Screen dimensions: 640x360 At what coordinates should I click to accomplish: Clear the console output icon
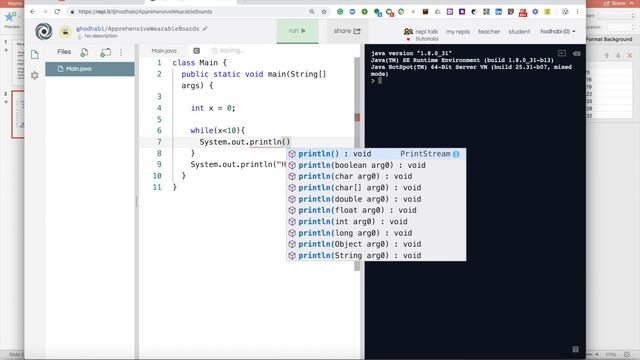[576, 53]
